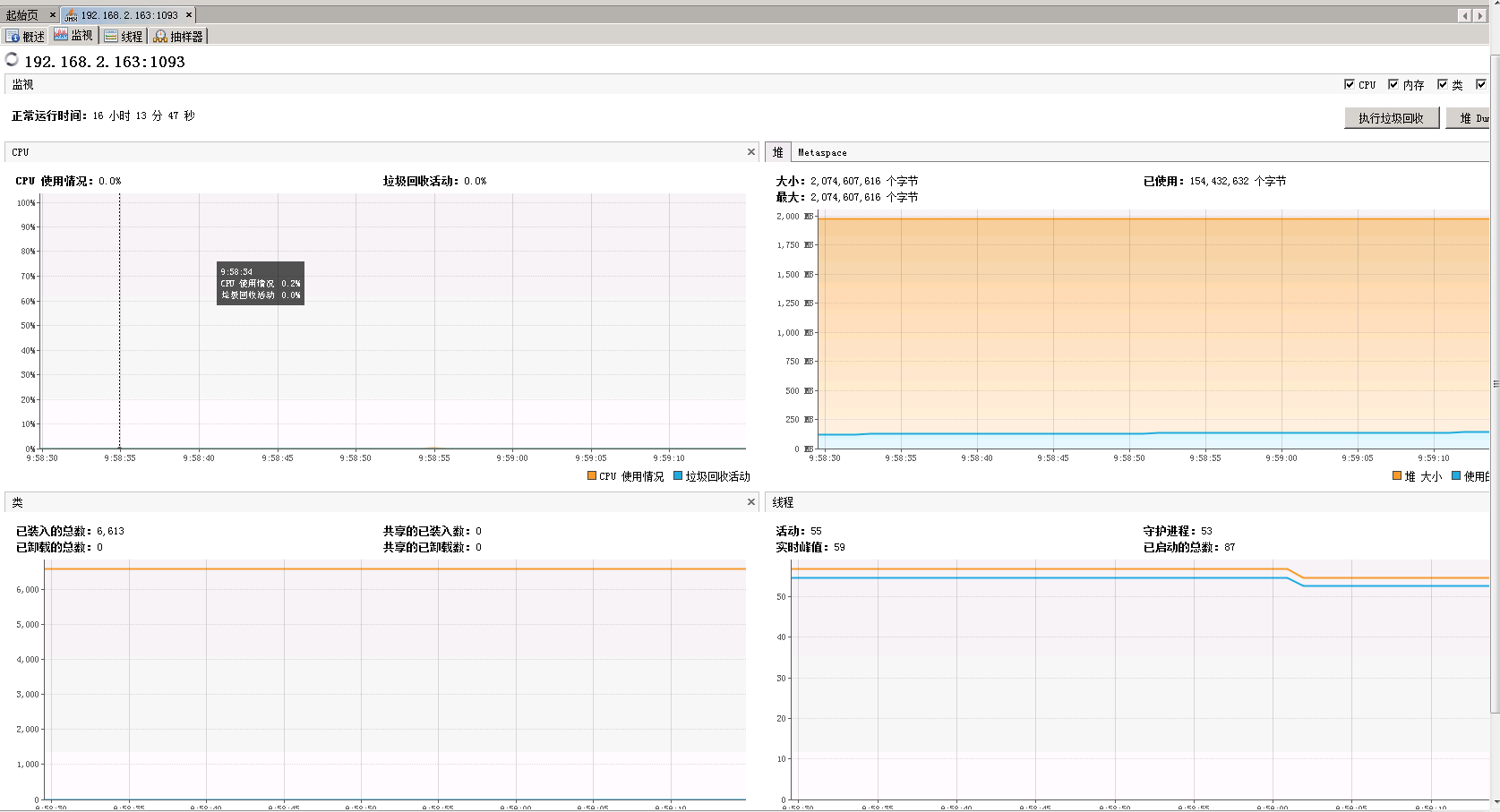Click the tab scroll-left arrow

[1465, 15]
